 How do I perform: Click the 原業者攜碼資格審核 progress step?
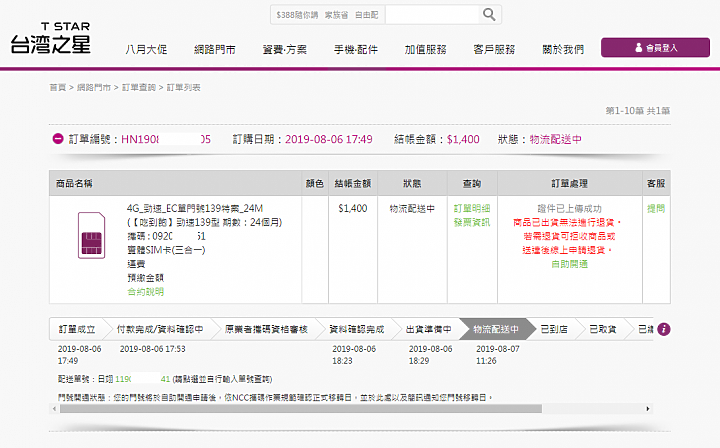[266, 329]
